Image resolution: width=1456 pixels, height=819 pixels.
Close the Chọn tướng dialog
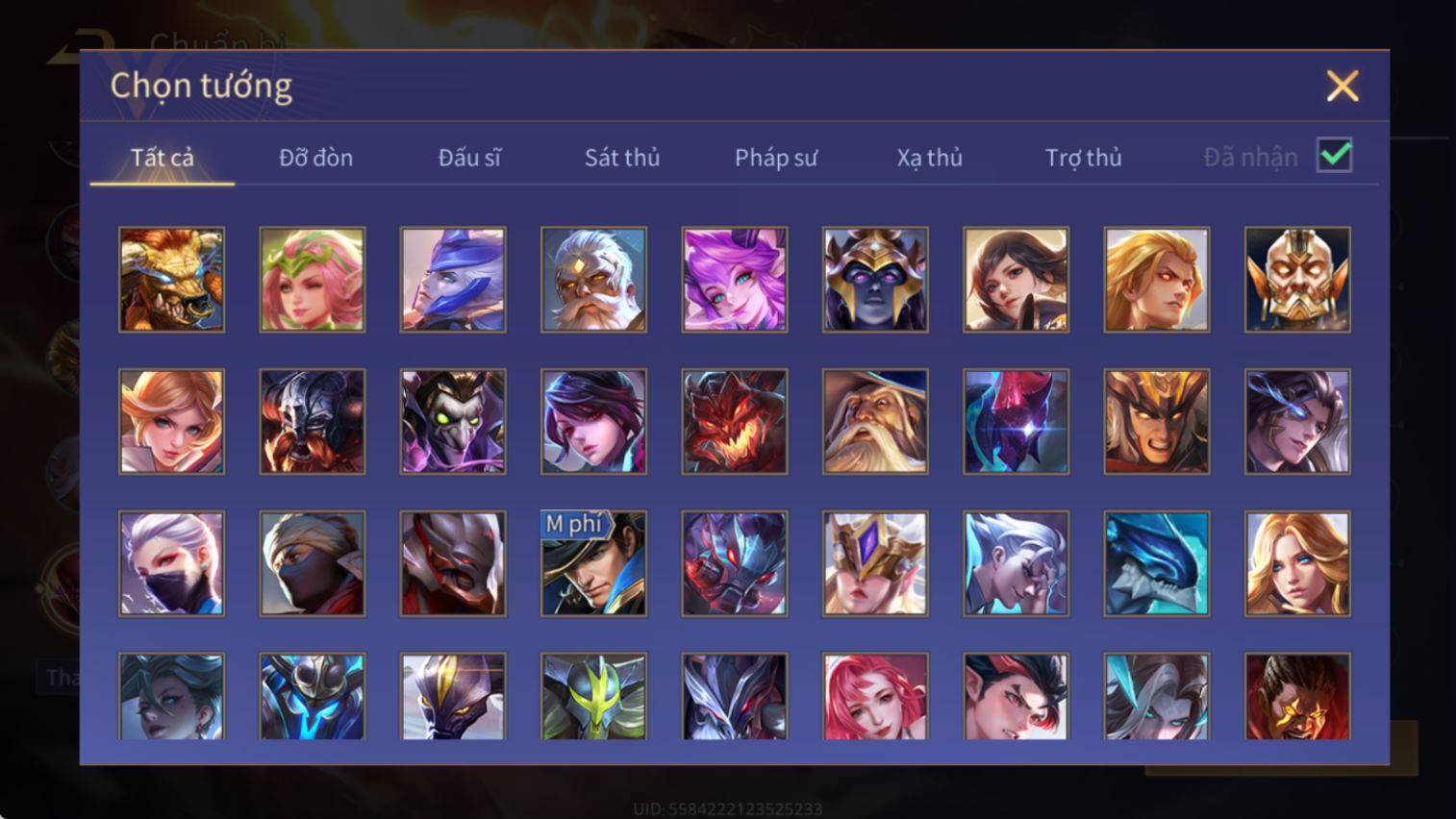click(x=1343, y=86)
